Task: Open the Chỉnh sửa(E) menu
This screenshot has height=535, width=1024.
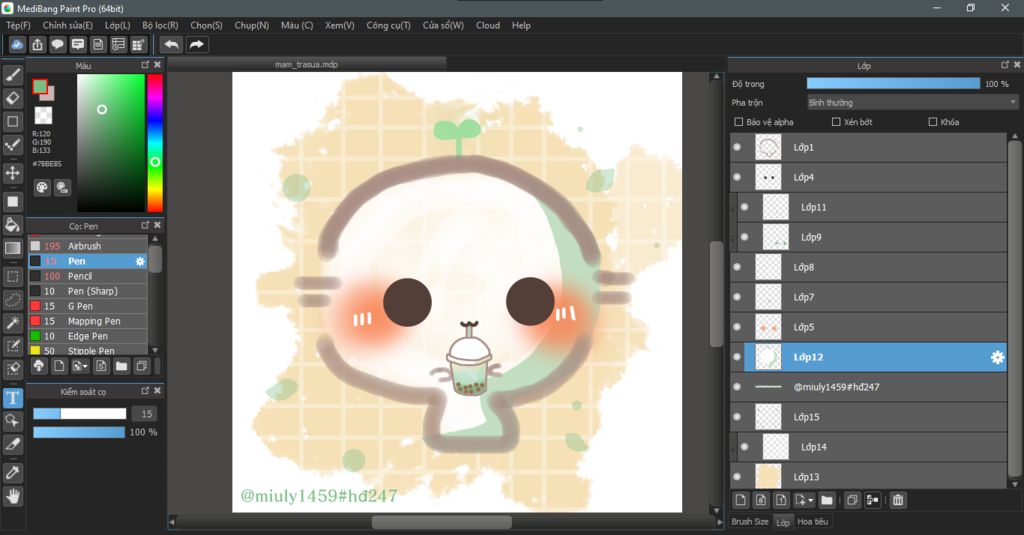Action: click(67, 25)
